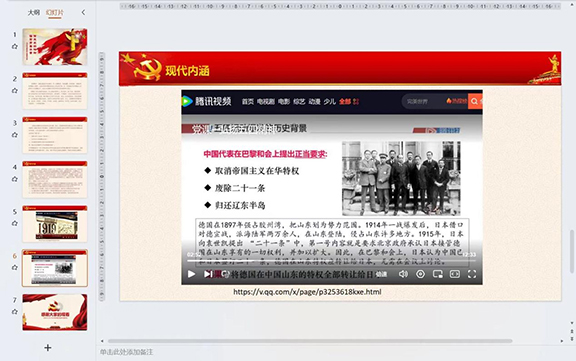This screenshot has width=576, height=361.
Task: Toggle the star icon beside slide 7
Action: 15,312
